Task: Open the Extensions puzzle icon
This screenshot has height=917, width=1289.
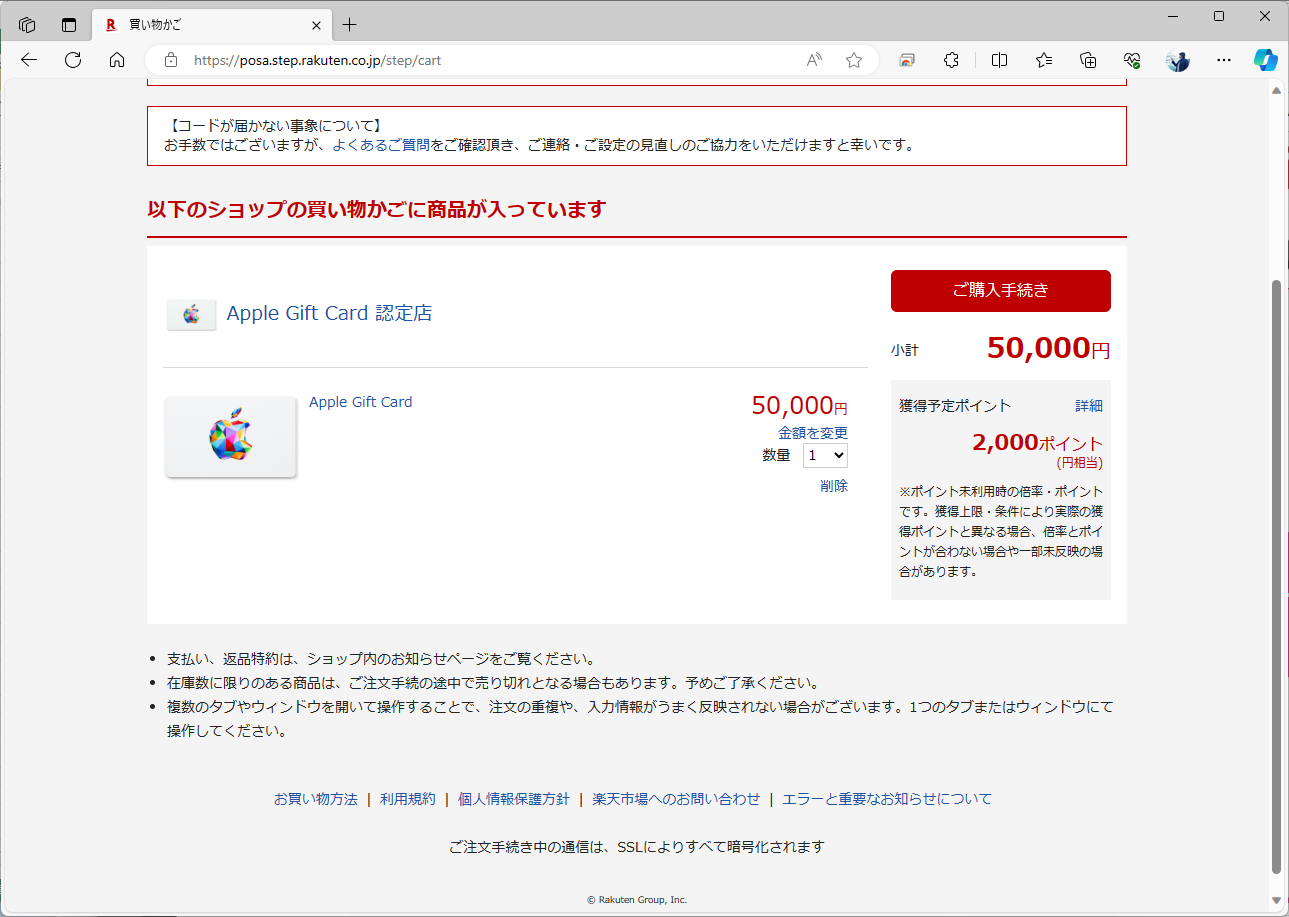Action: [952, 60]
